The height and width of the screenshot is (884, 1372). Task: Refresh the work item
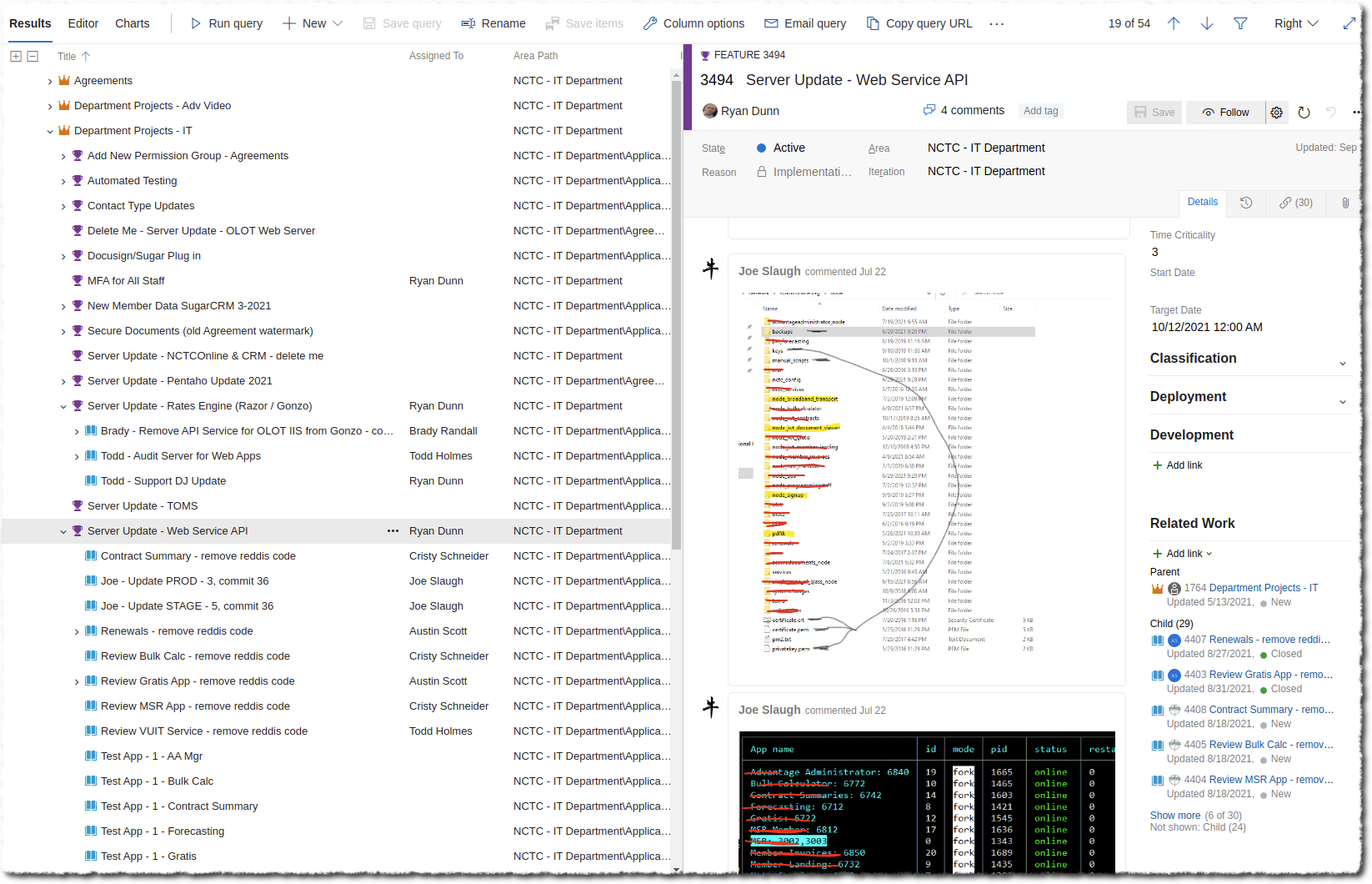coord(1304,113)
